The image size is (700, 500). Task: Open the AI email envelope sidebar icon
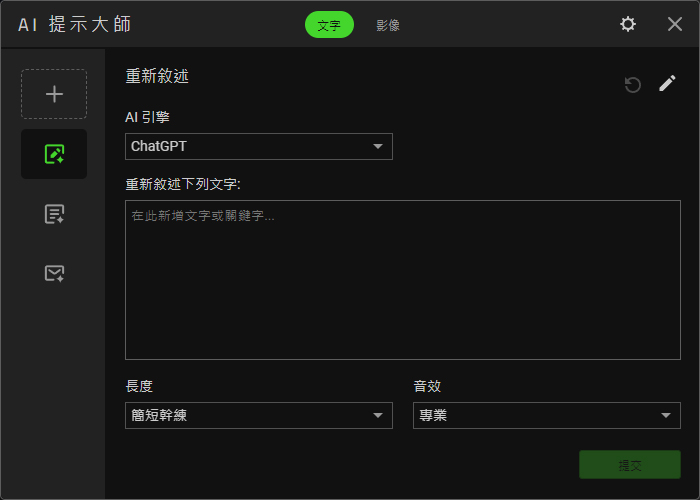54,273
